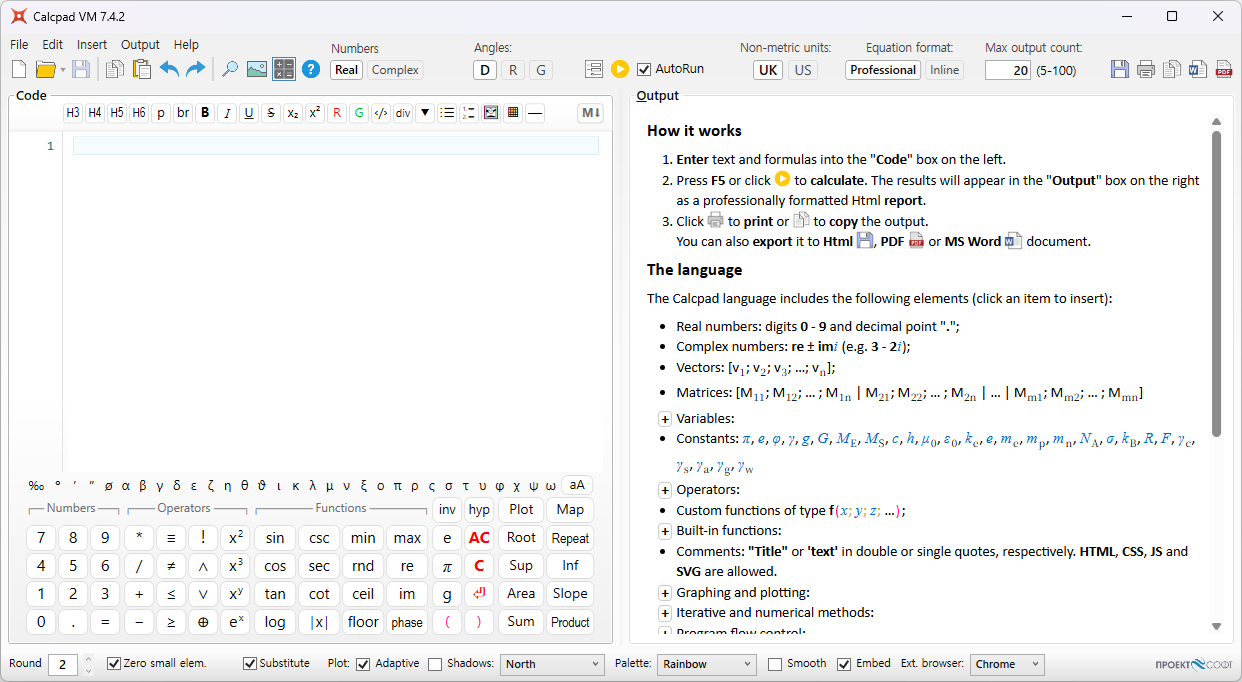Open the Output menu
This screenshot has height=682, width=1242.
pyautogui.click(x=140, y=45)
